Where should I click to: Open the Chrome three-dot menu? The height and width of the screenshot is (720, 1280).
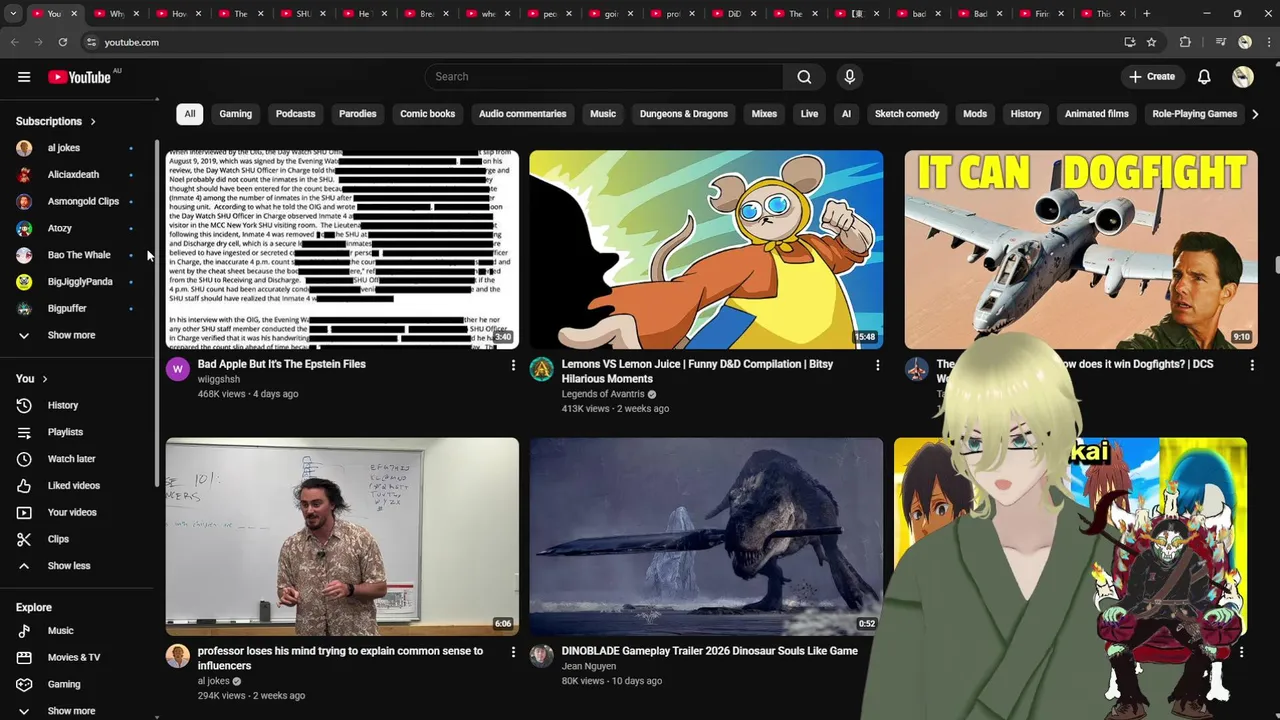pyautogui.click(x=1268, y=42)
